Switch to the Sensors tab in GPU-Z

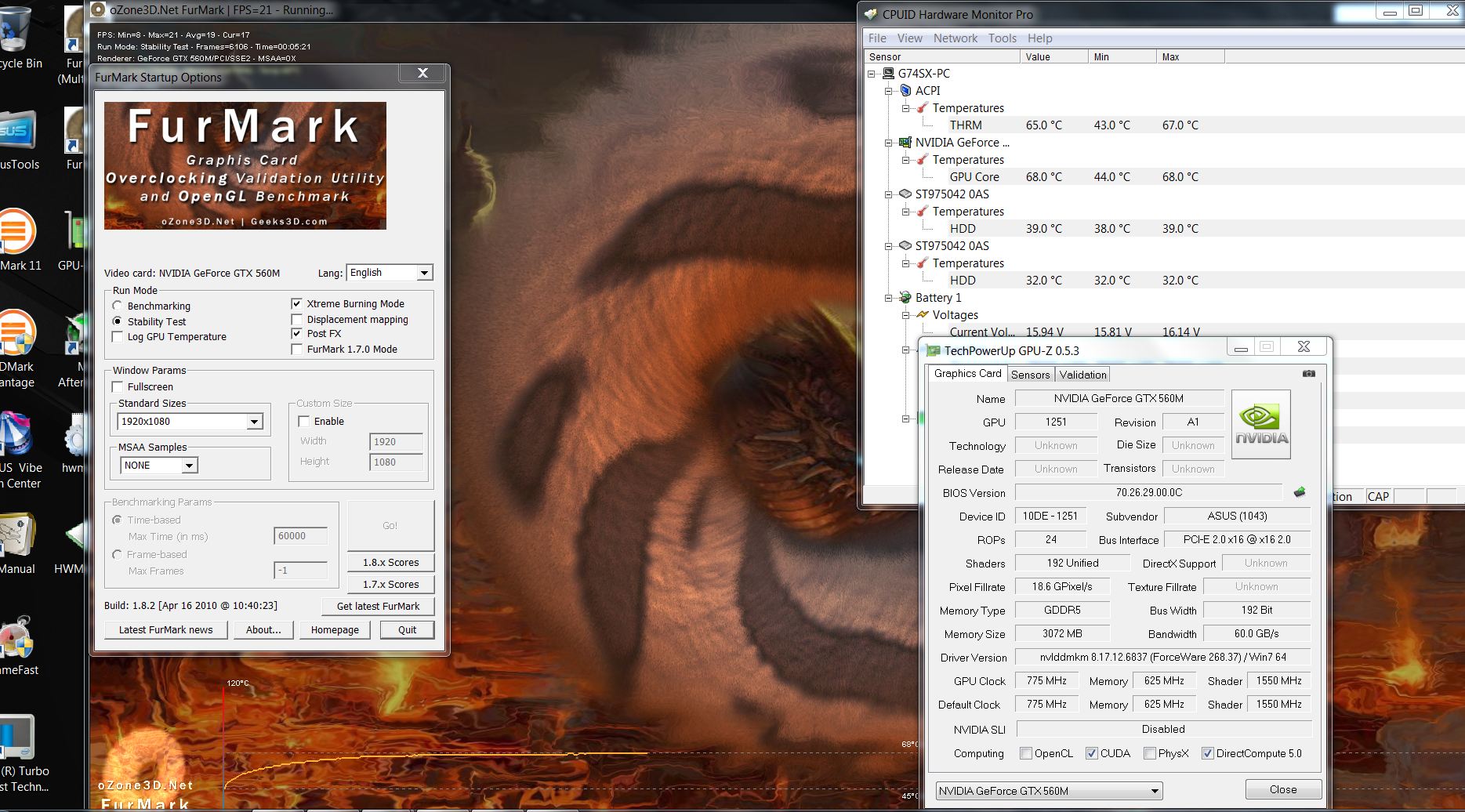pyautogui.click(x=1030, y=375)
